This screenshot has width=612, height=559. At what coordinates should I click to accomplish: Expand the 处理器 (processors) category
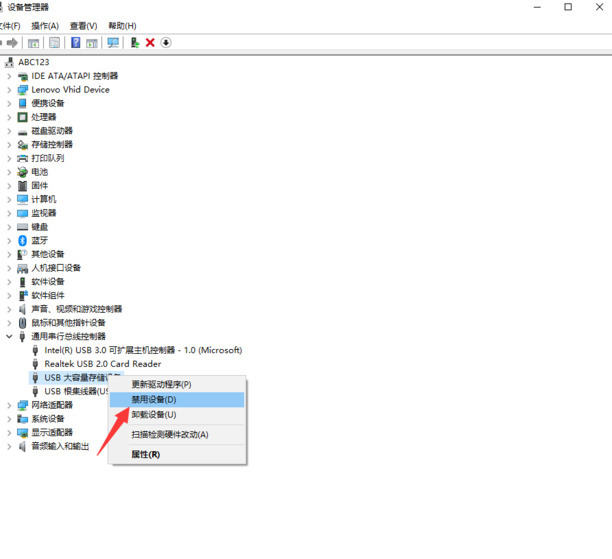[x=10, y=117]
